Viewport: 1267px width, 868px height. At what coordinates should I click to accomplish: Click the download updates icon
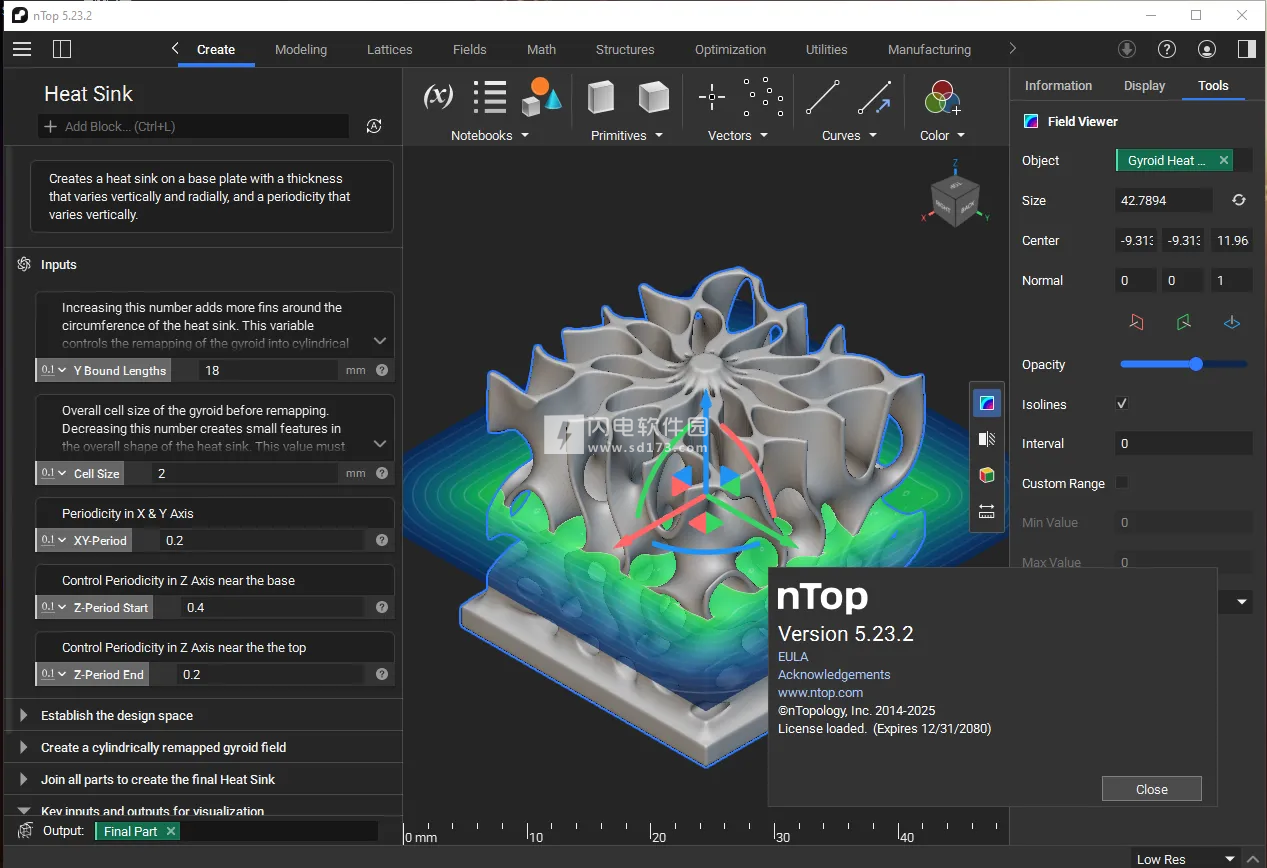(x=1127, y=49)
